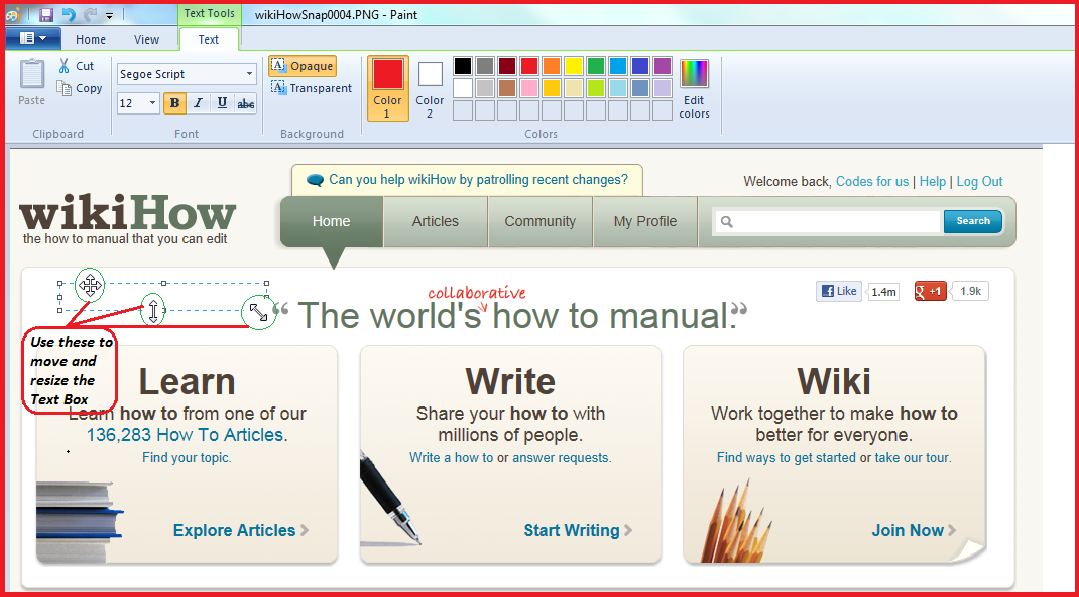
Task: Toggle Italic formatting
Action: point(198,103)
